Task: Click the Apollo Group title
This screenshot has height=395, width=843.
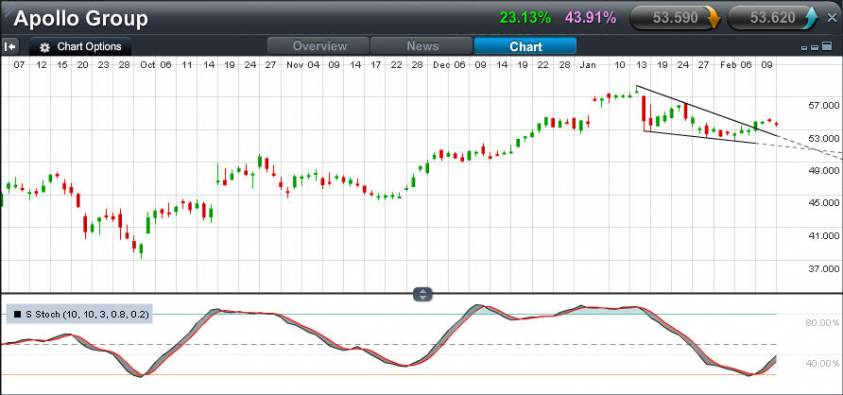Action: [x=81, y=18]
